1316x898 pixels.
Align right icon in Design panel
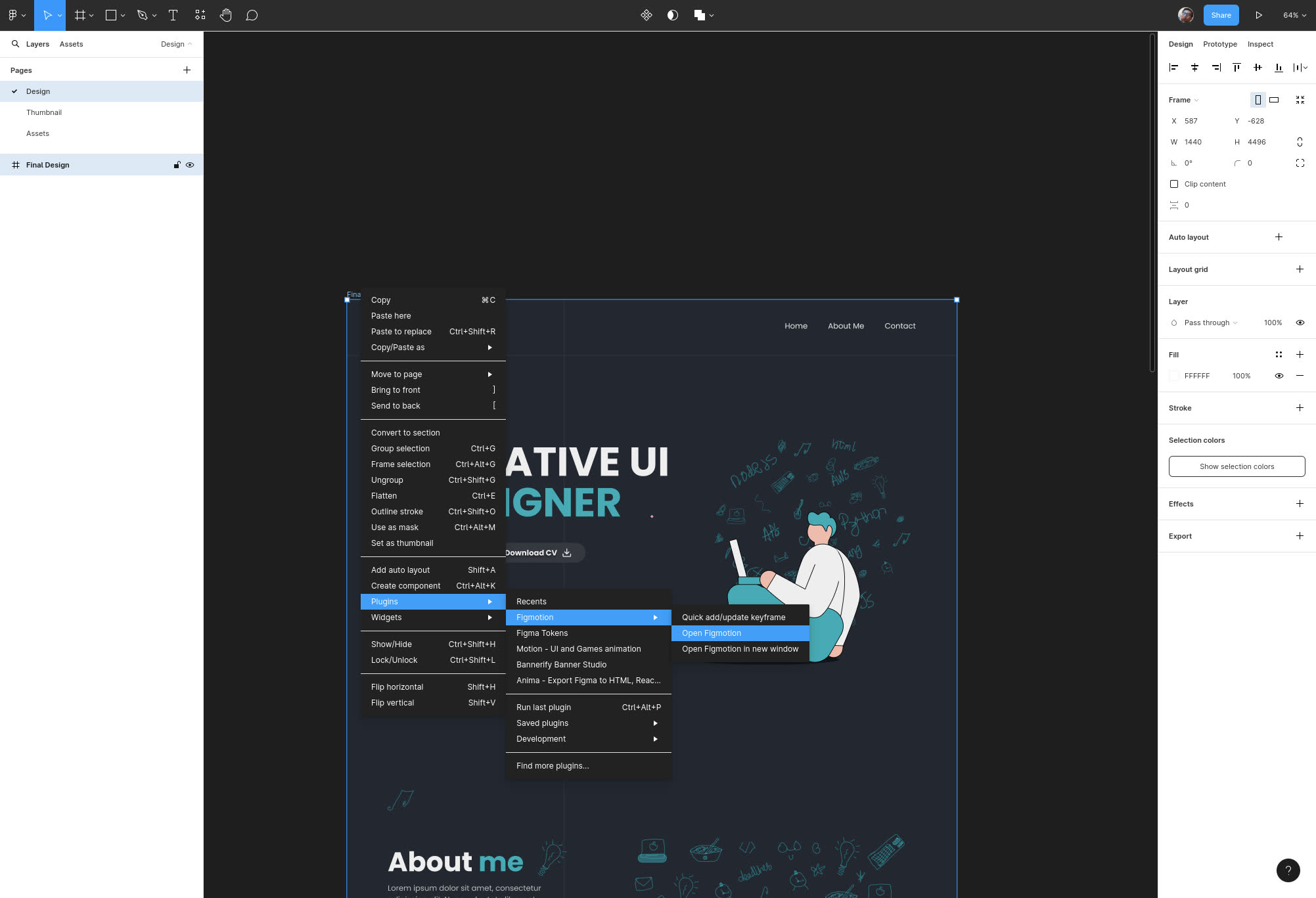[1216, 67]
